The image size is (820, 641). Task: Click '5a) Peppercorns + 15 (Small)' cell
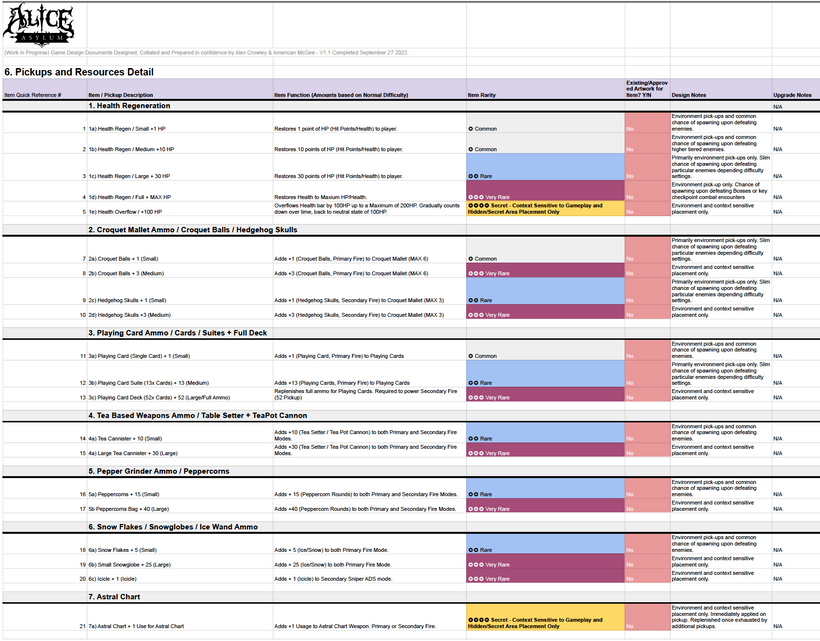click(x=180, y=488)
